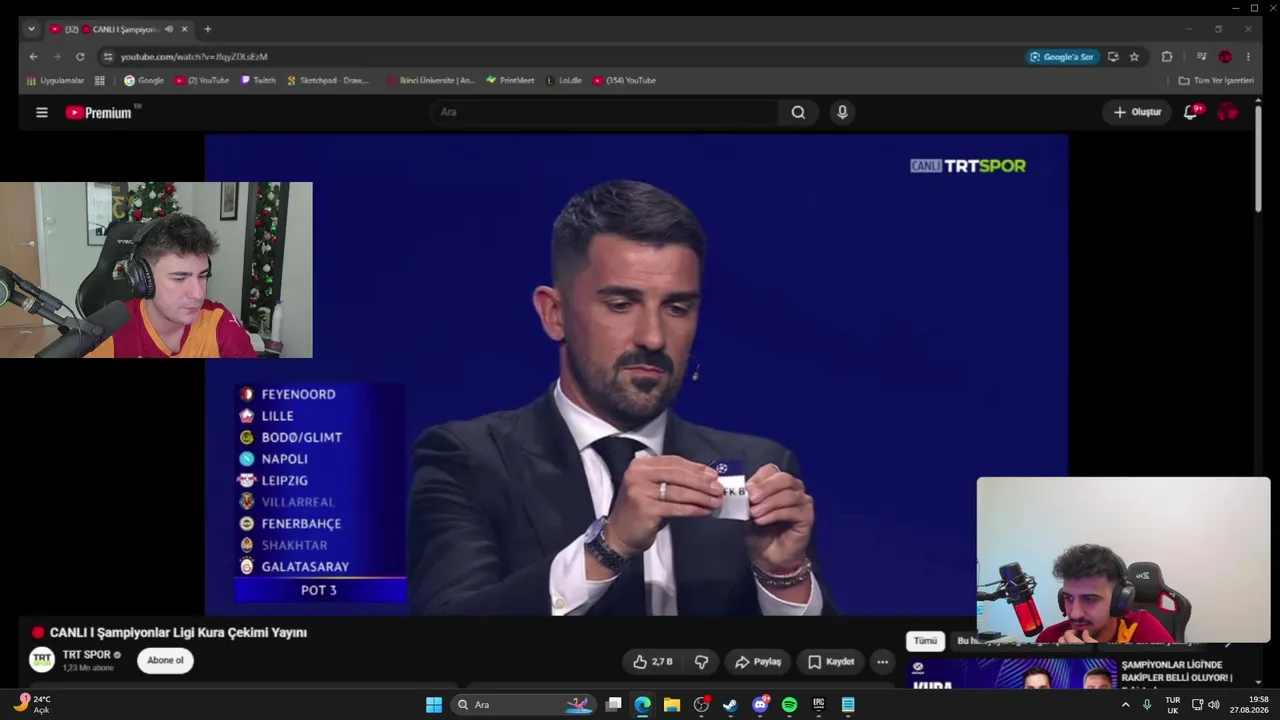Open the TRT SPOR channel avatar
Image resolution: width=1280 pixels, height=720 pixels.
(x=42, y=660)
